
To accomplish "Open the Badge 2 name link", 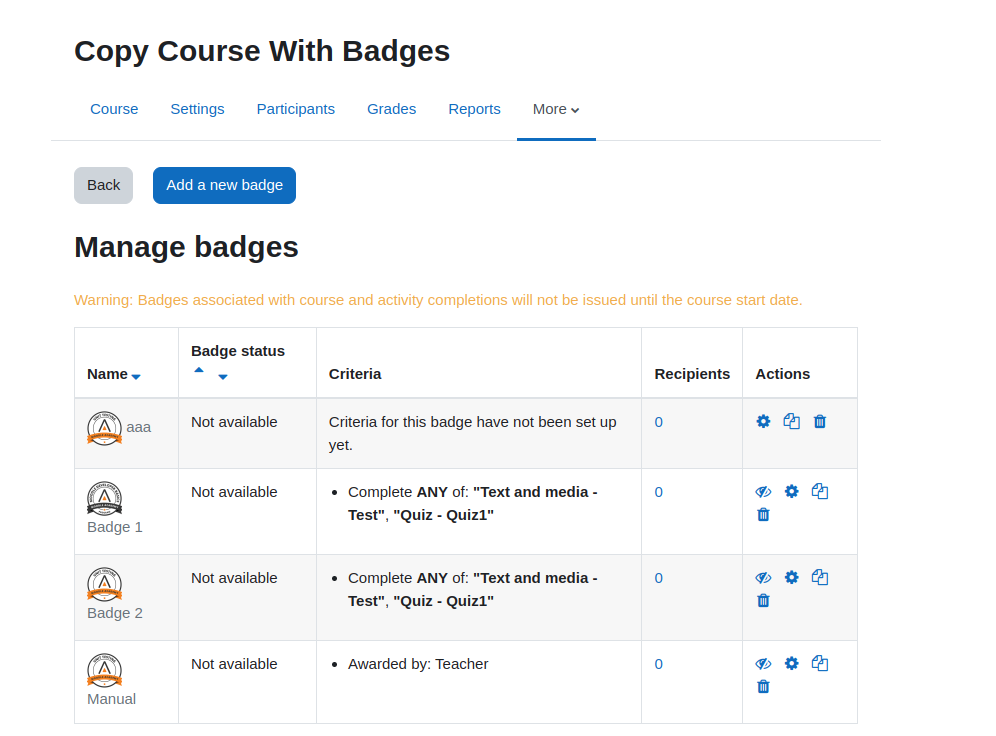I will coord(115,613).
